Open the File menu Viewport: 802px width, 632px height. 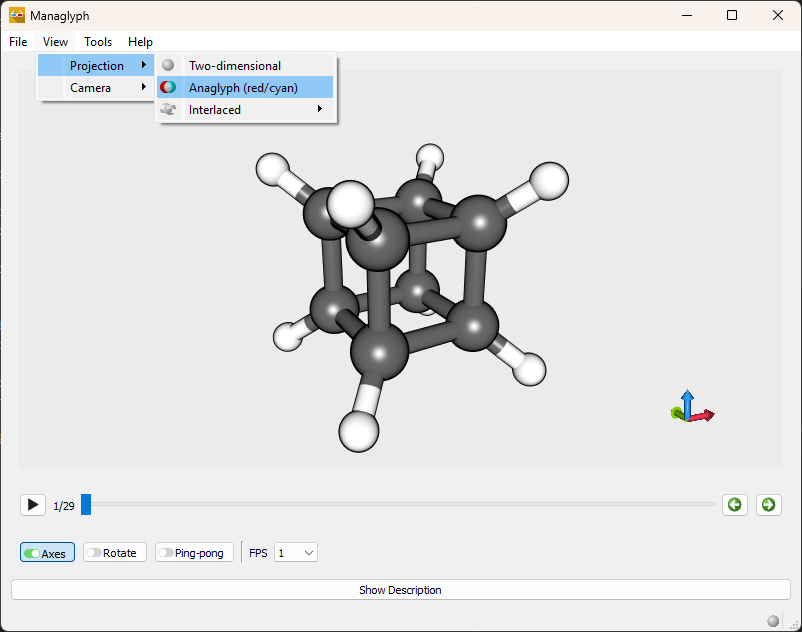18,42
